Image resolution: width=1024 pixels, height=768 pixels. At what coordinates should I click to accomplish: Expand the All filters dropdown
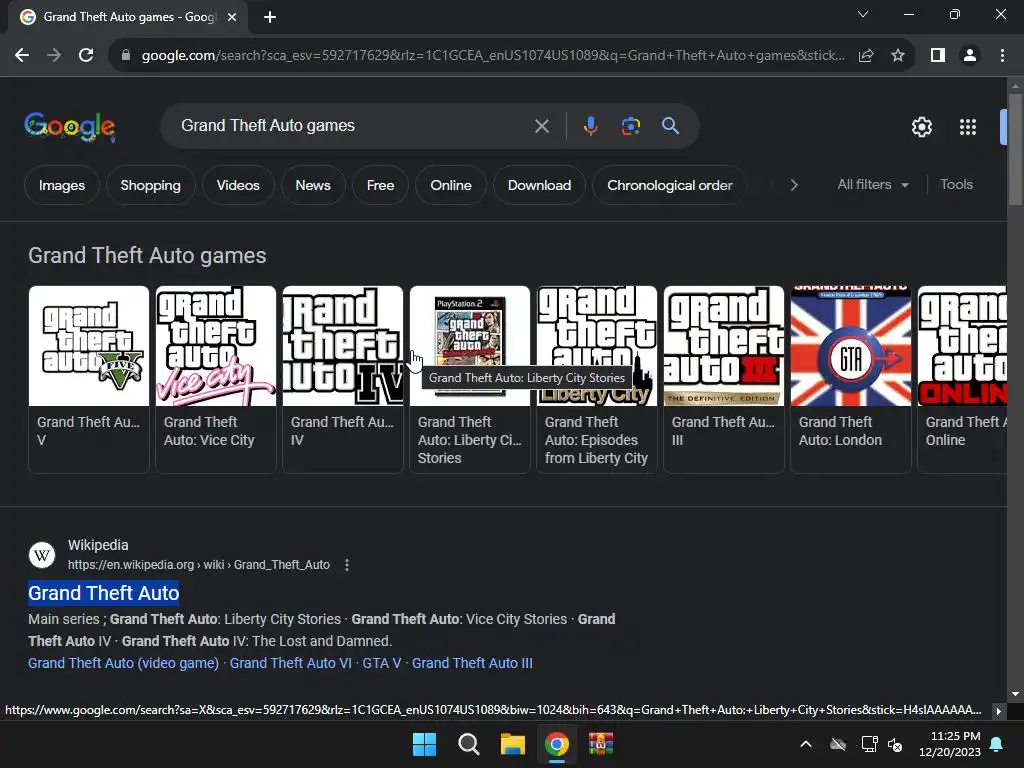coord(872,185)
